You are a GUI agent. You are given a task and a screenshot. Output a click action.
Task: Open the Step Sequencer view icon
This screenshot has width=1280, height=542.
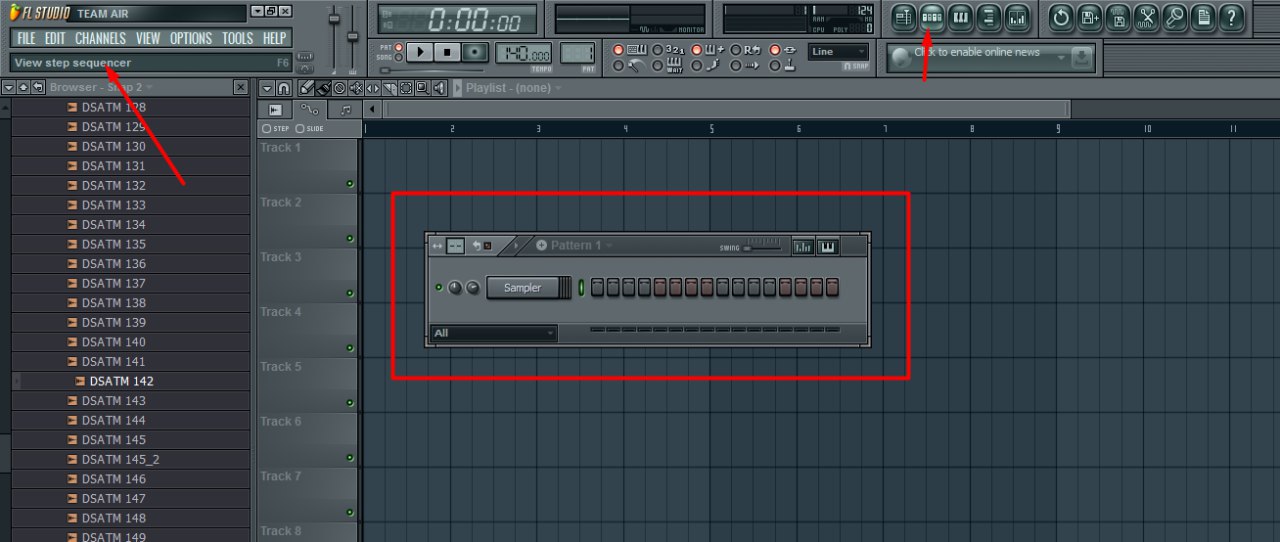932,16
